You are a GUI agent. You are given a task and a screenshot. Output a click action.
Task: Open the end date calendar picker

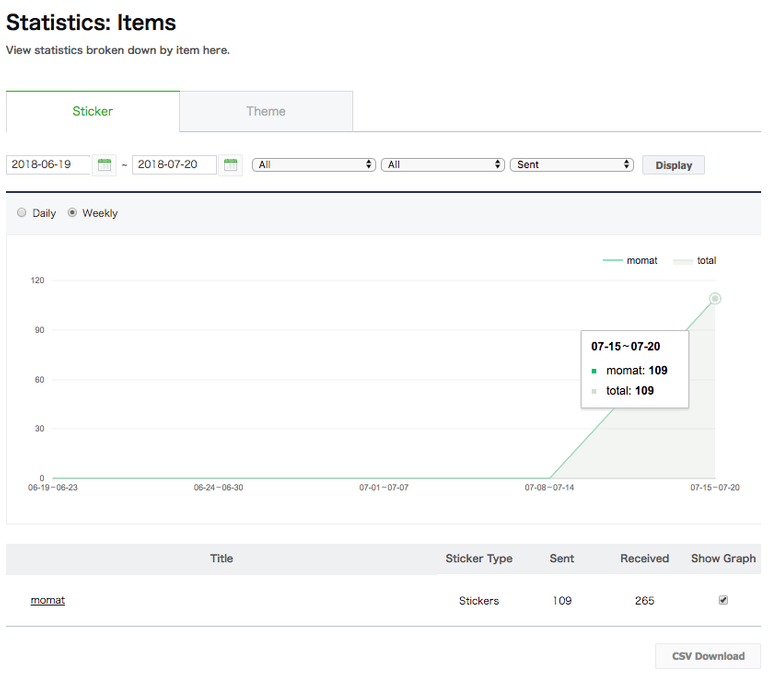pyautogui.click(x=231, y=165)
